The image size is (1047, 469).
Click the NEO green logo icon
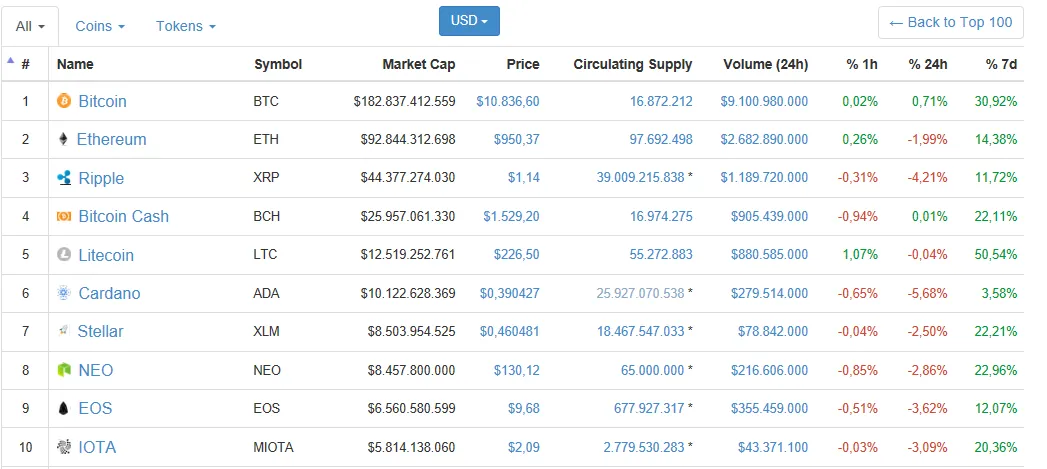tap(63, 369)
